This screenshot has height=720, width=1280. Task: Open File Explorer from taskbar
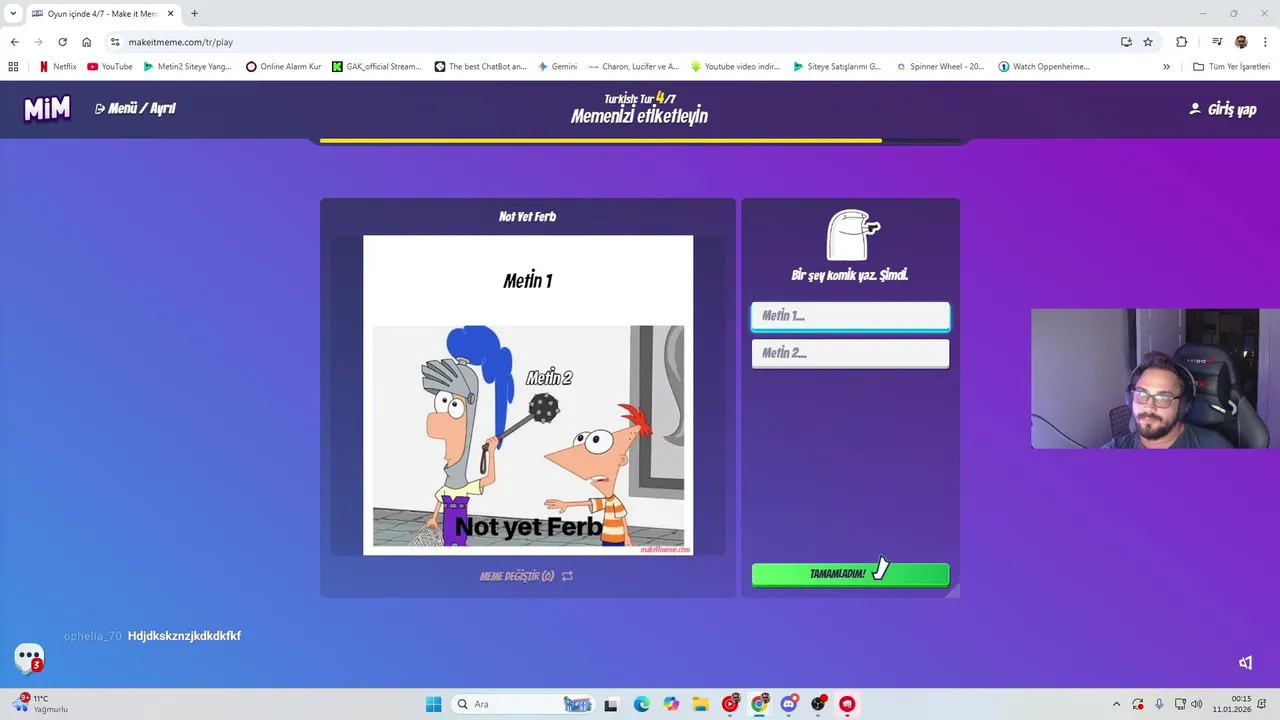(700, 704)
